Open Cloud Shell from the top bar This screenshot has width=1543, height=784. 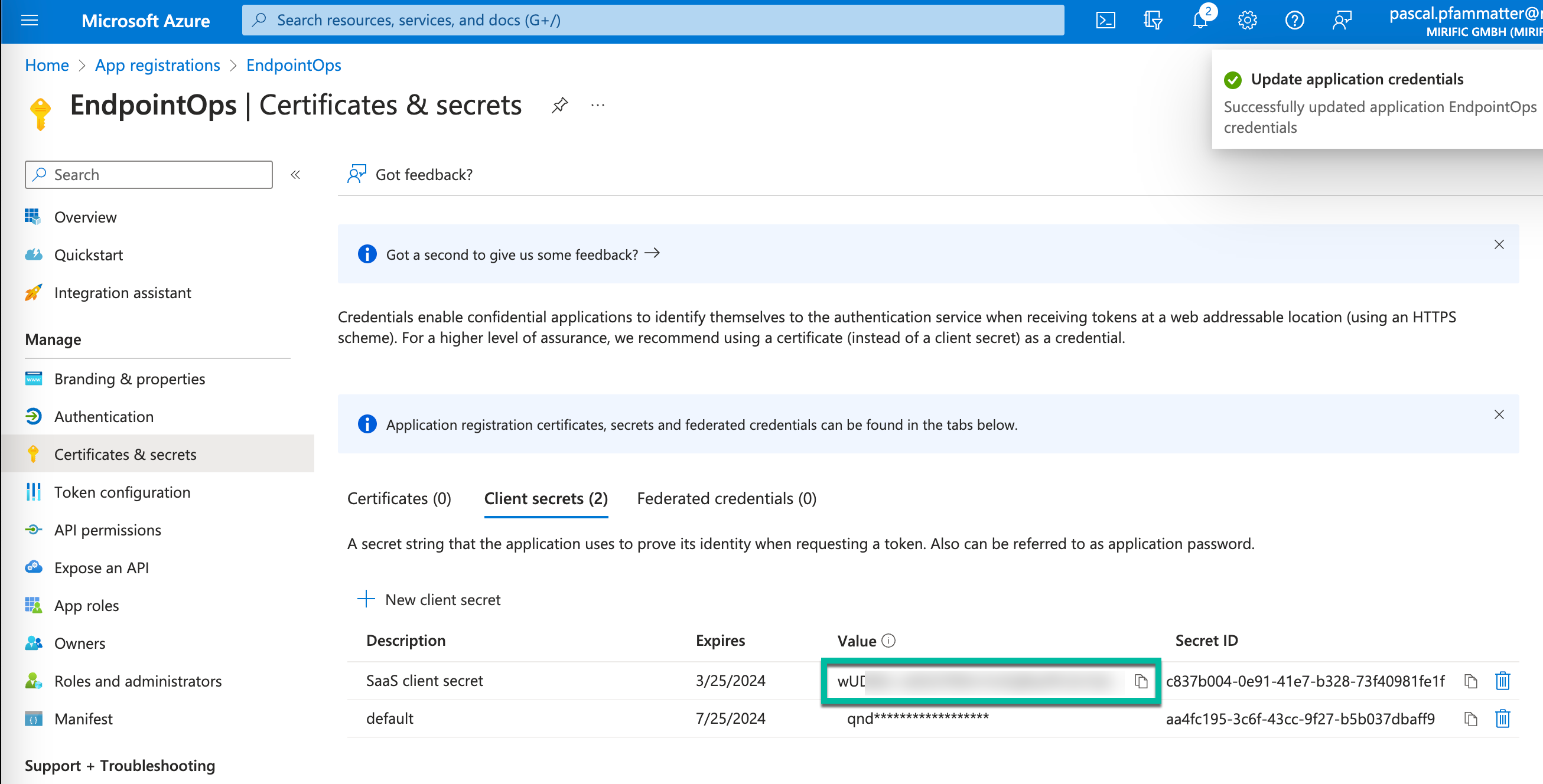(1105, 20)
